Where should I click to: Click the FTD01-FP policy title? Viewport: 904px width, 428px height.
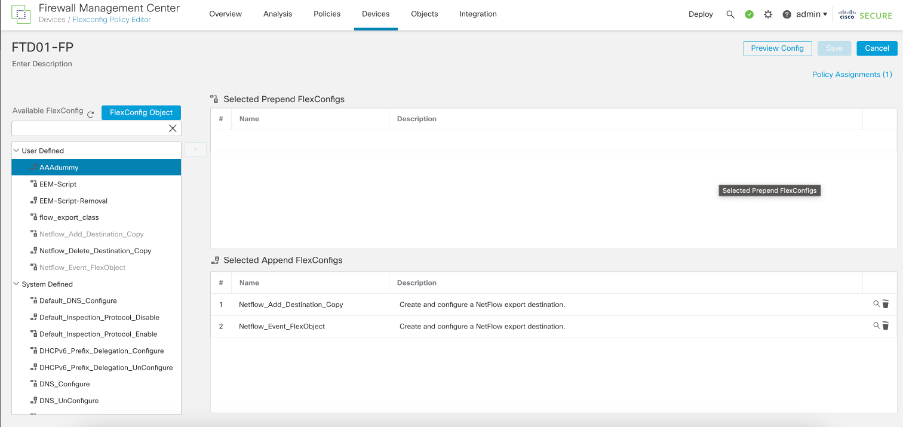pos(43,47)
